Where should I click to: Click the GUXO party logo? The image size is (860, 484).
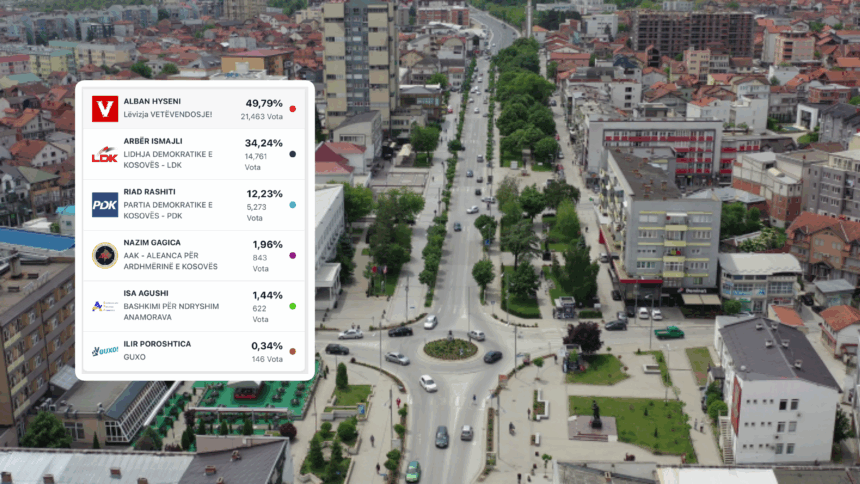click(x=105, y=351)
